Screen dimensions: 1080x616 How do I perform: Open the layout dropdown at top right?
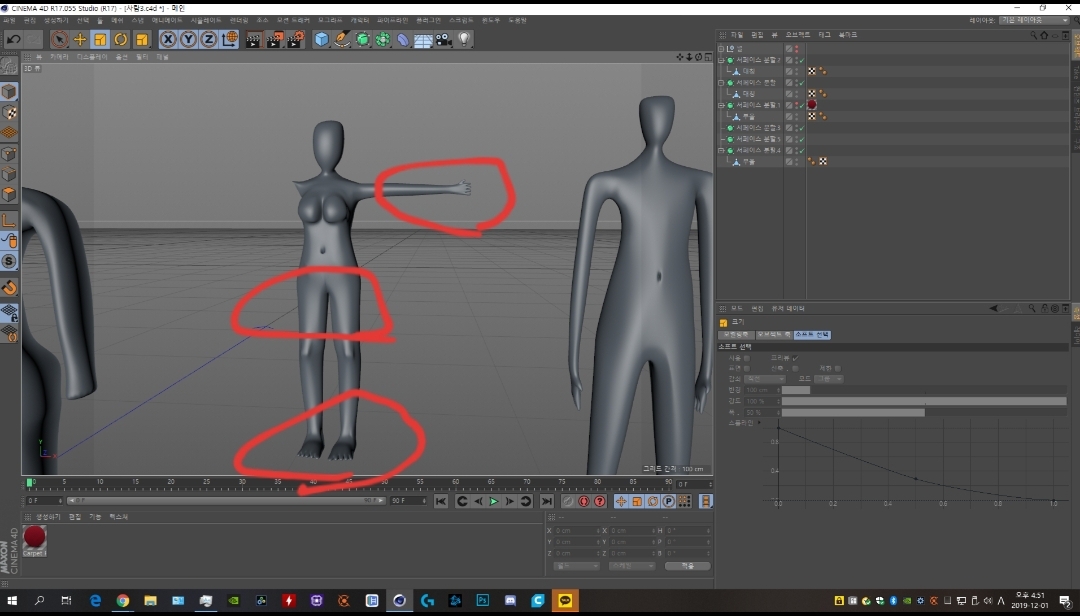pyautogui.click(x=1034, y=21)
